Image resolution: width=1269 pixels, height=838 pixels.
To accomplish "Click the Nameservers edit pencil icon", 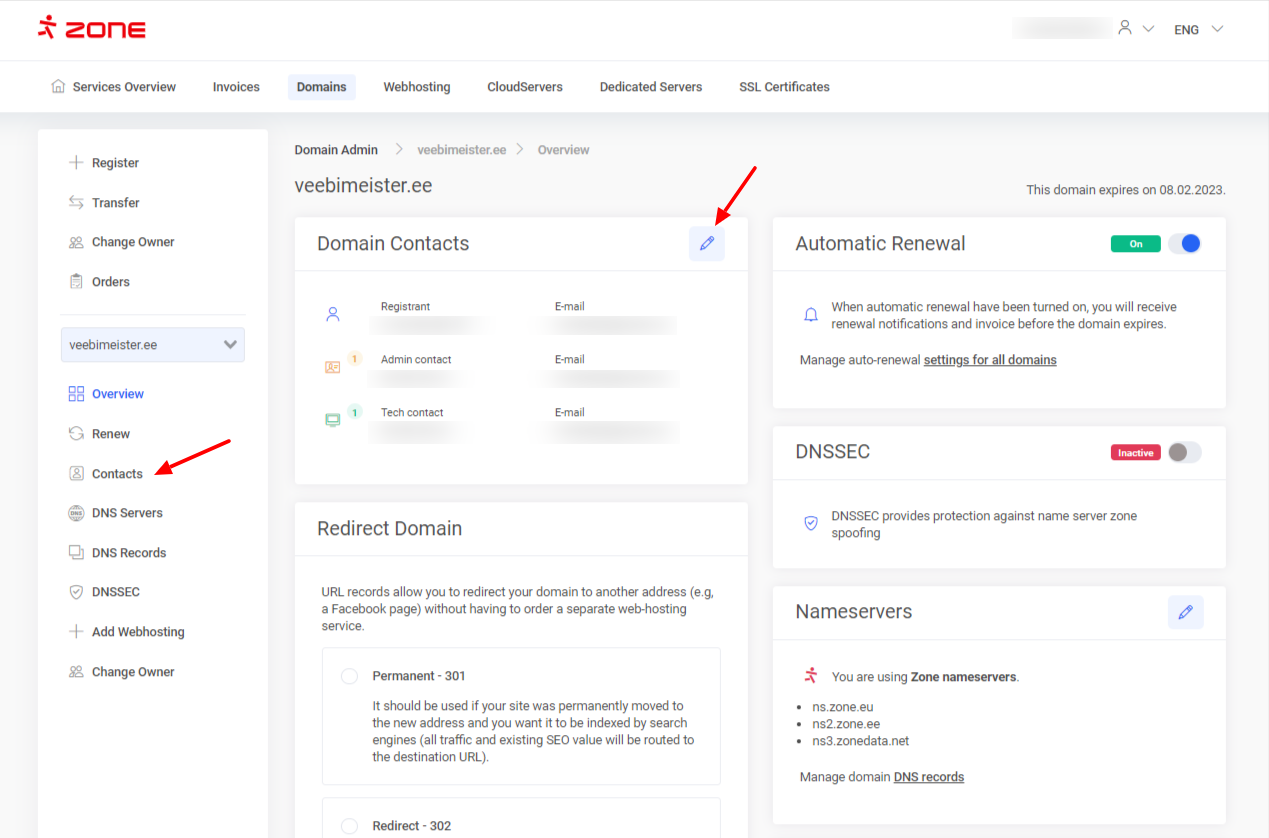I will pos(1185,612).
